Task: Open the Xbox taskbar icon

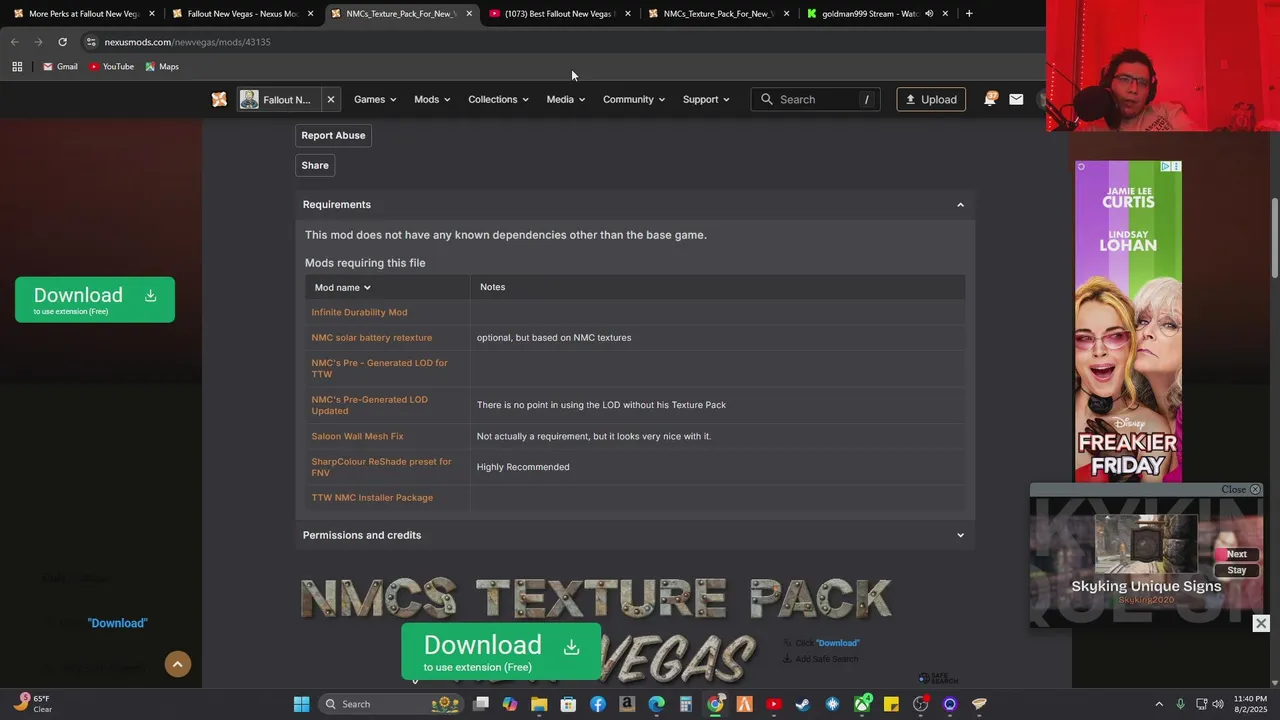Action: point(862,704)
